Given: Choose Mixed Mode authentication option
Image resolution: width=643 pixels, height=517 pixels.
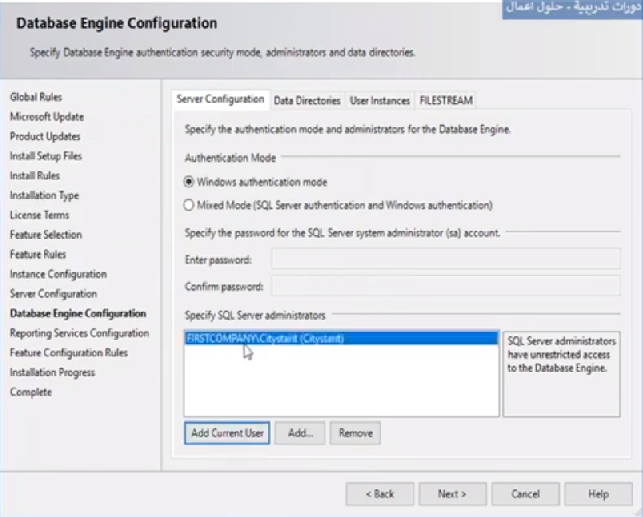Looking at the screenshot, I should coord(189,205).
